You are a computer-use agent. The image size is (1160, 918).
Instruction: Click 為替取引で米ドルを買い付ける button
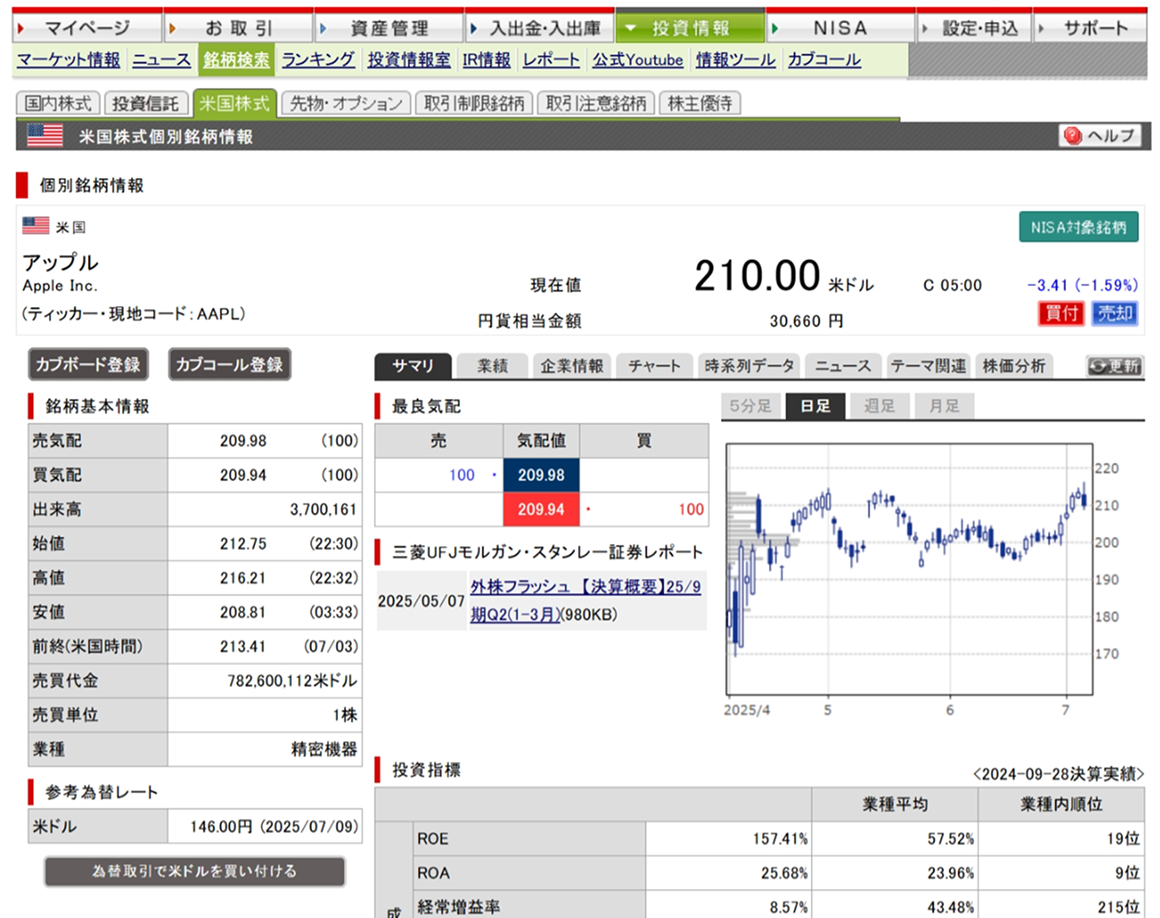[x=195, y=871]
